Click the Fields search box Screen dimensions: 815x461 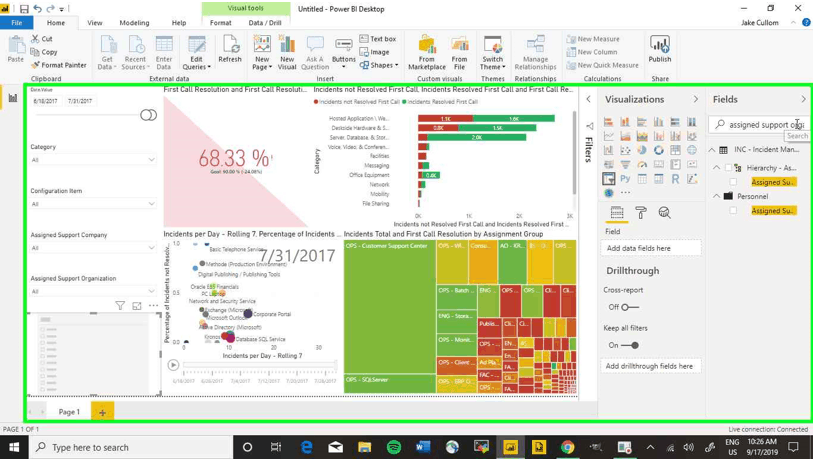pos(759,125)
